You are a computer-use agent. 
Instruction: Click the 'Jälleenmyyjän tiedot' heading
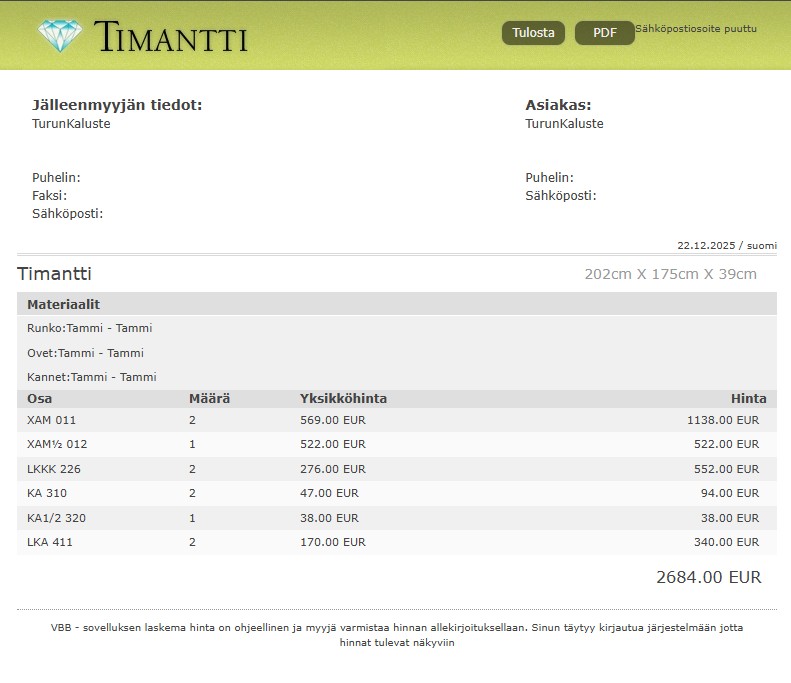coord(117,105)
